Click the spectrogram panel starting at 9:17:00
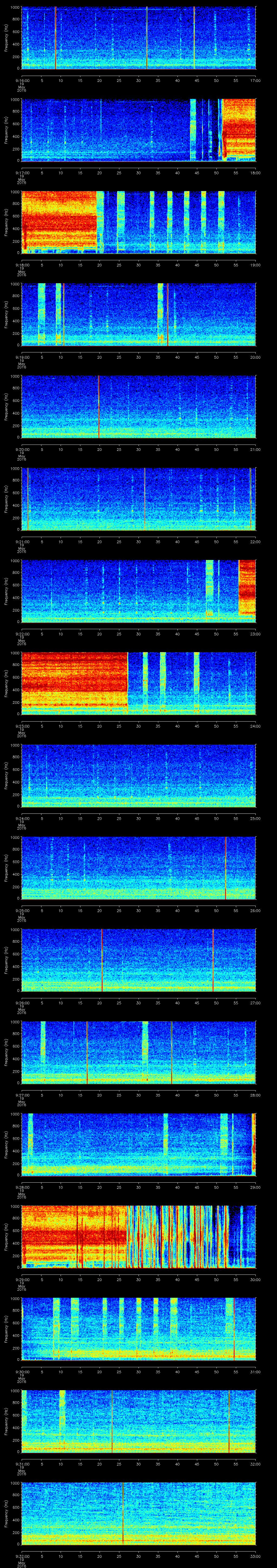The image size is (277, 1568). click(x=138, y=130)
